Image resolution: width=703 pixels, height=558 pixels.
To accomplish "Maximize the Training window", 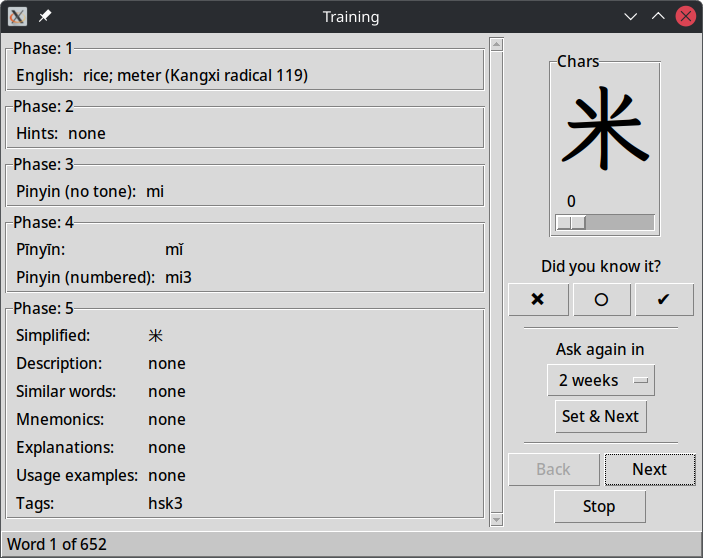I will 658,17.
